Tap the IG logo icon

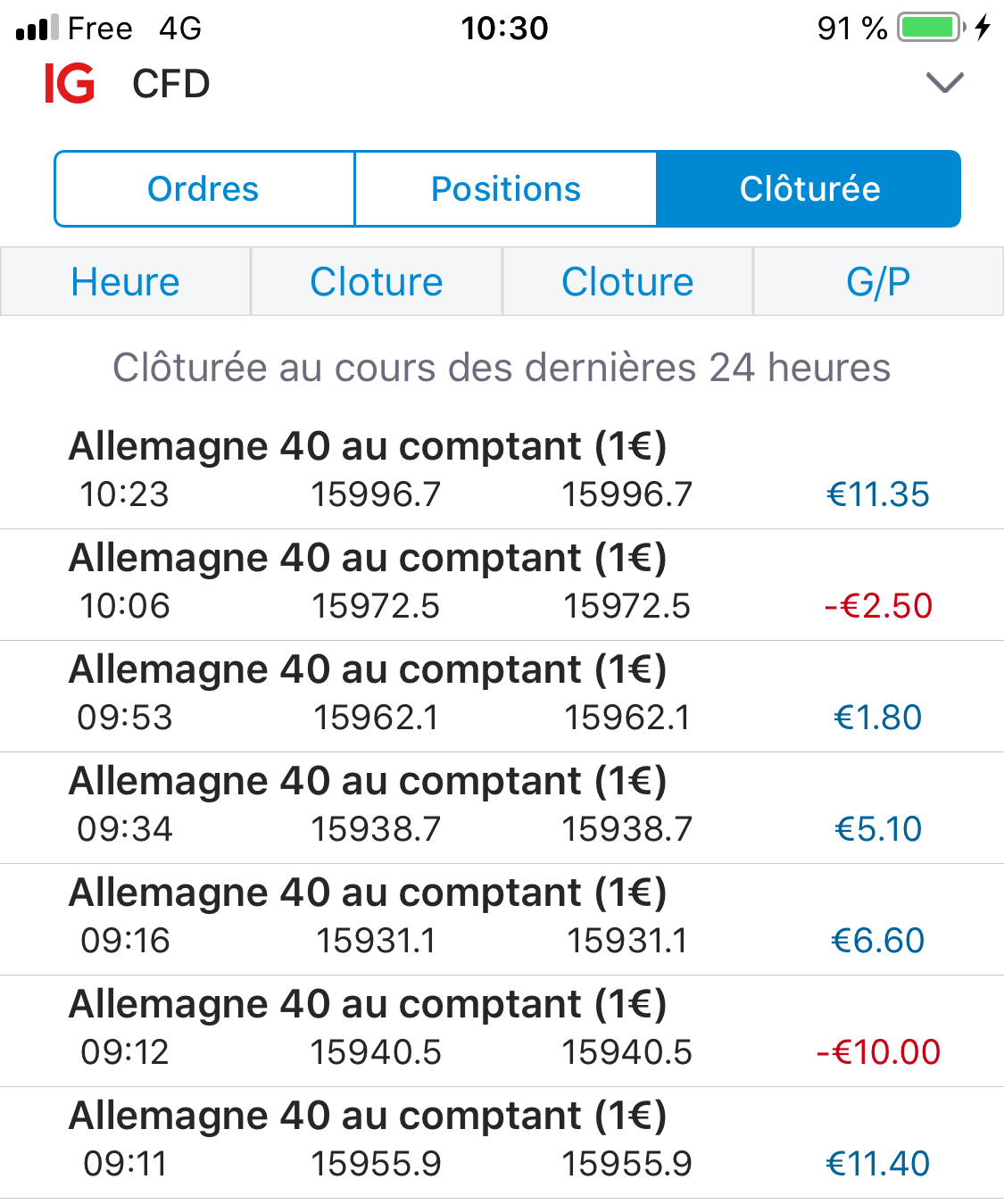coord(70,84)
